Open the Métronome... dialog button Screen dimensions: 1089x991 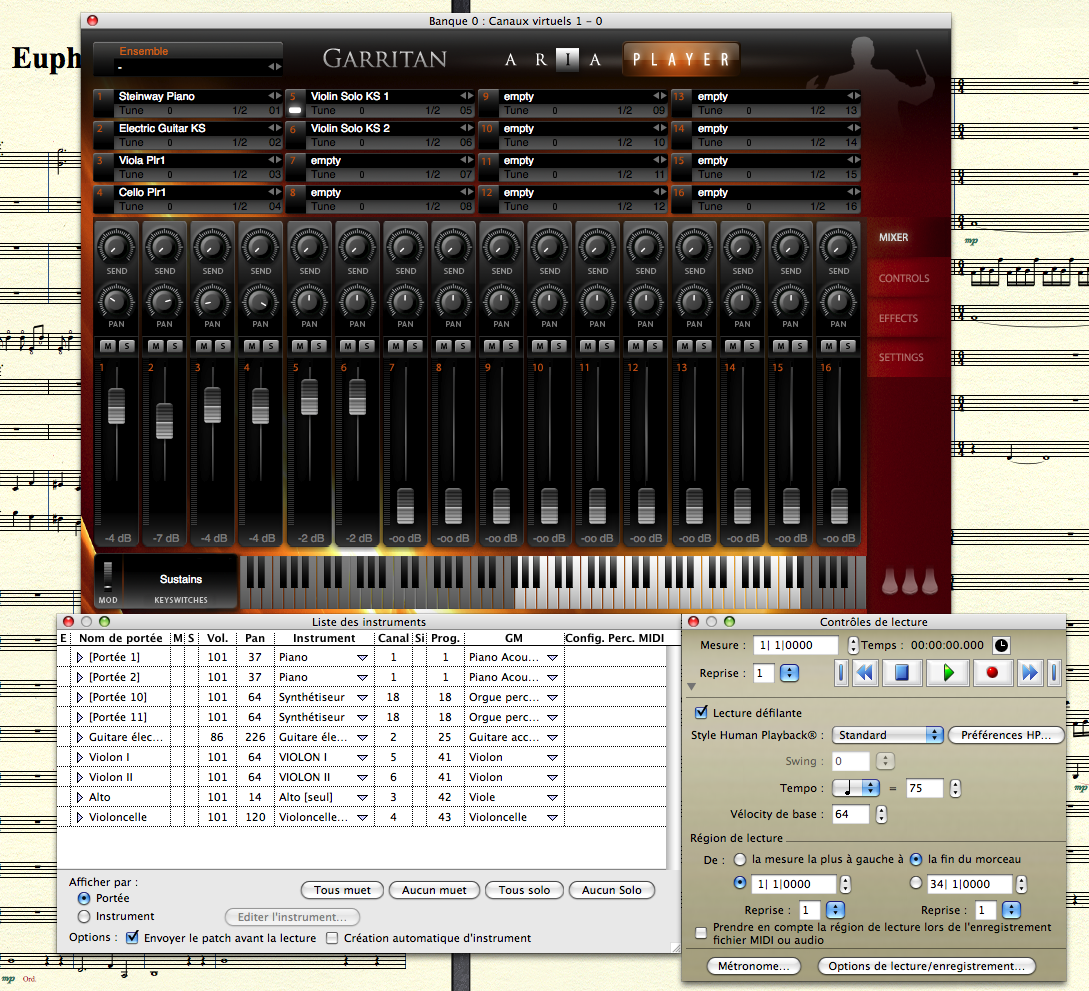pos(753,966)
